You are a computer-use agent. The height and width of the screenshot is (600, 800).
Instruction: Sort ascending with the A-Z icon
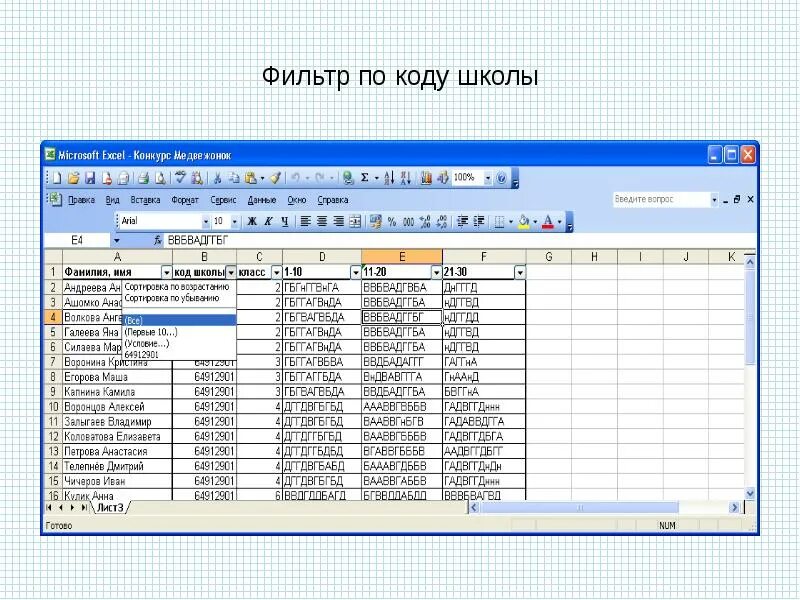pos(389,178)
